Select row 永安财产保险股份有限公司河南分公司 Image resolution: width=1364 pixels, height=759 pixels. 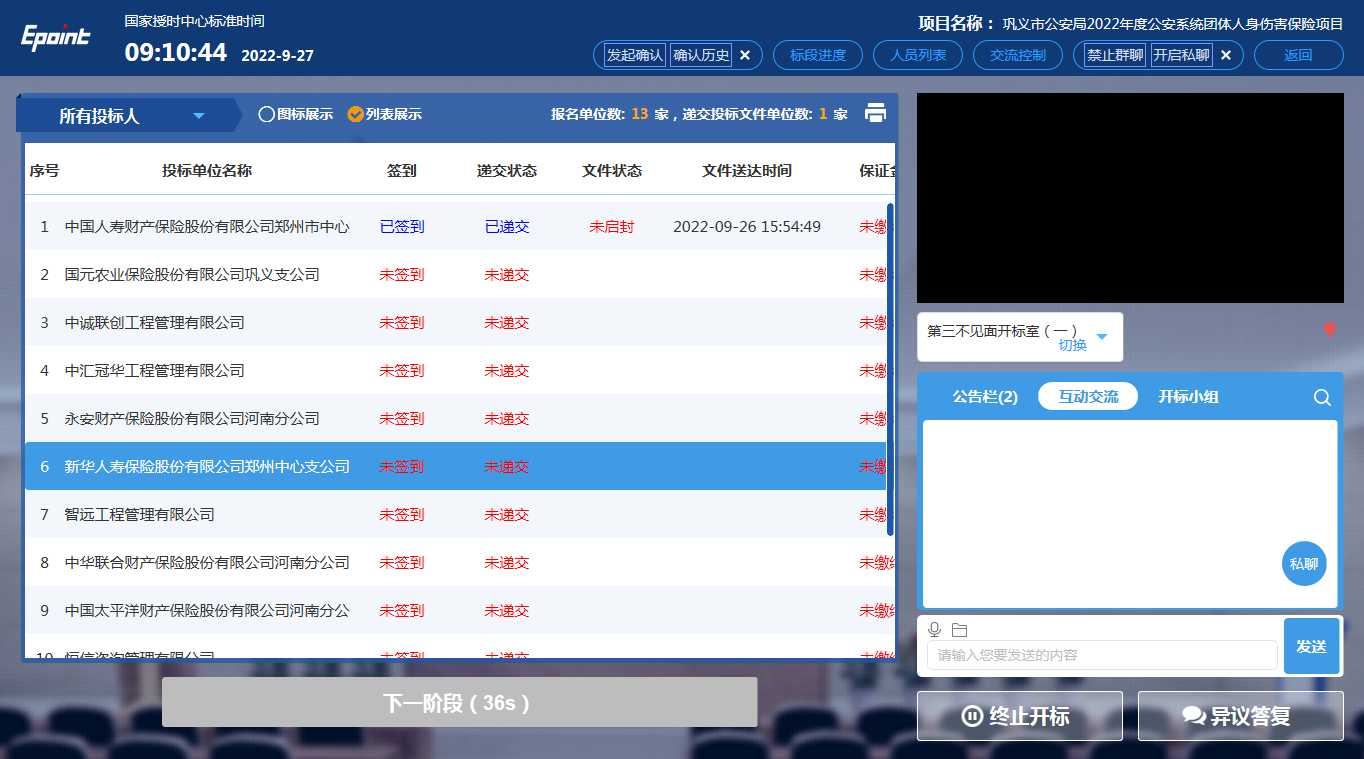[x=456, y=419]
